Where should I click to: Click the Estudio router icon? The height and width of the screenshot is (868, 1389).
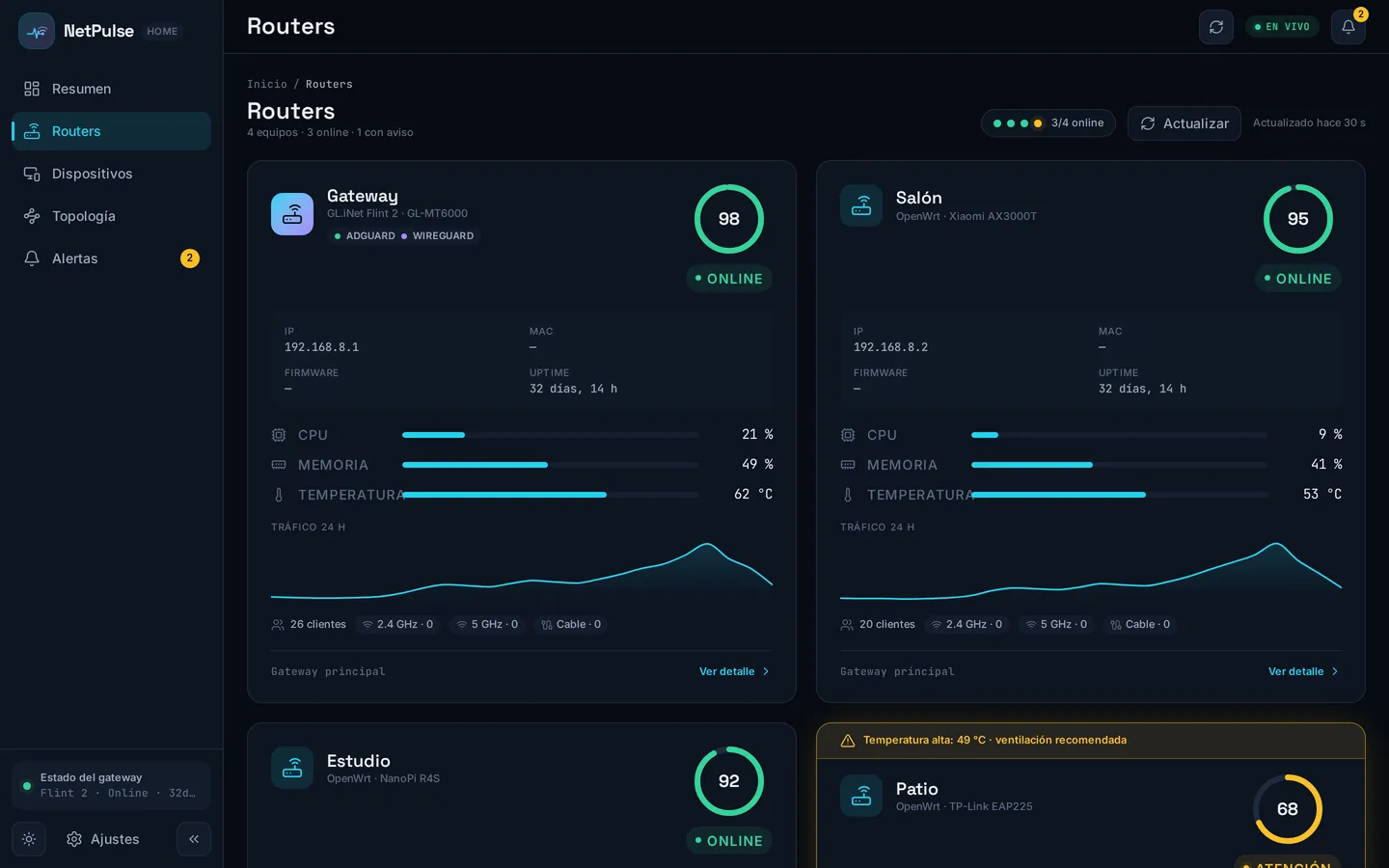(292, 768)
